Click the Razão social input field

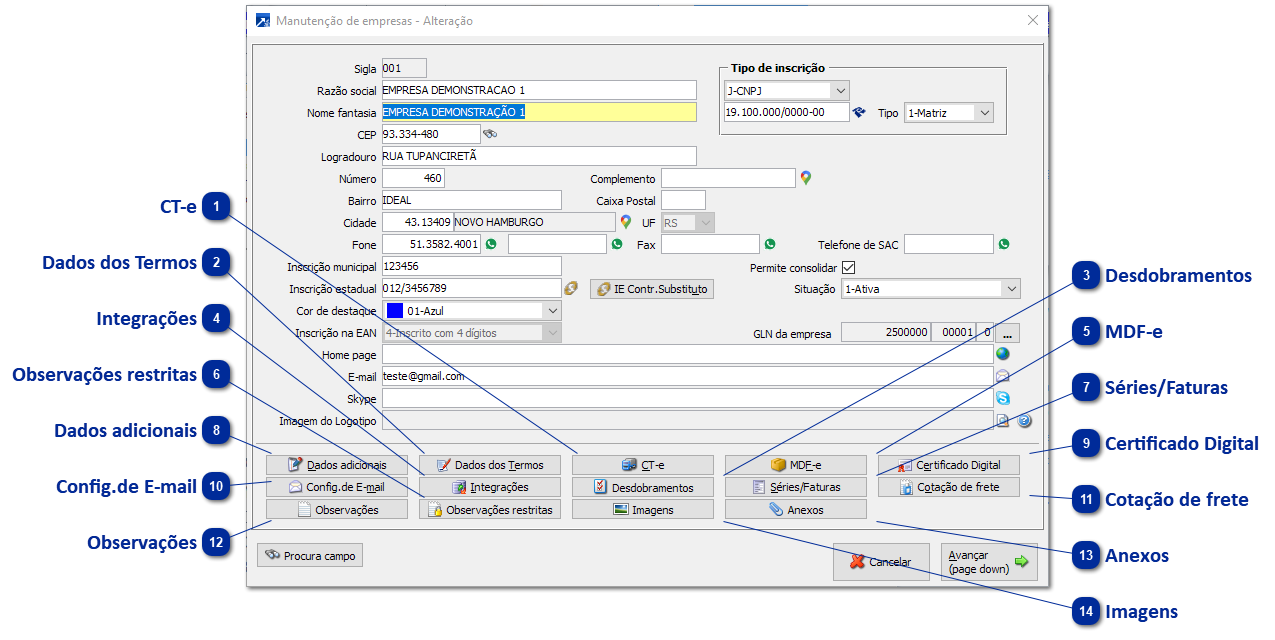coord(538,90)
